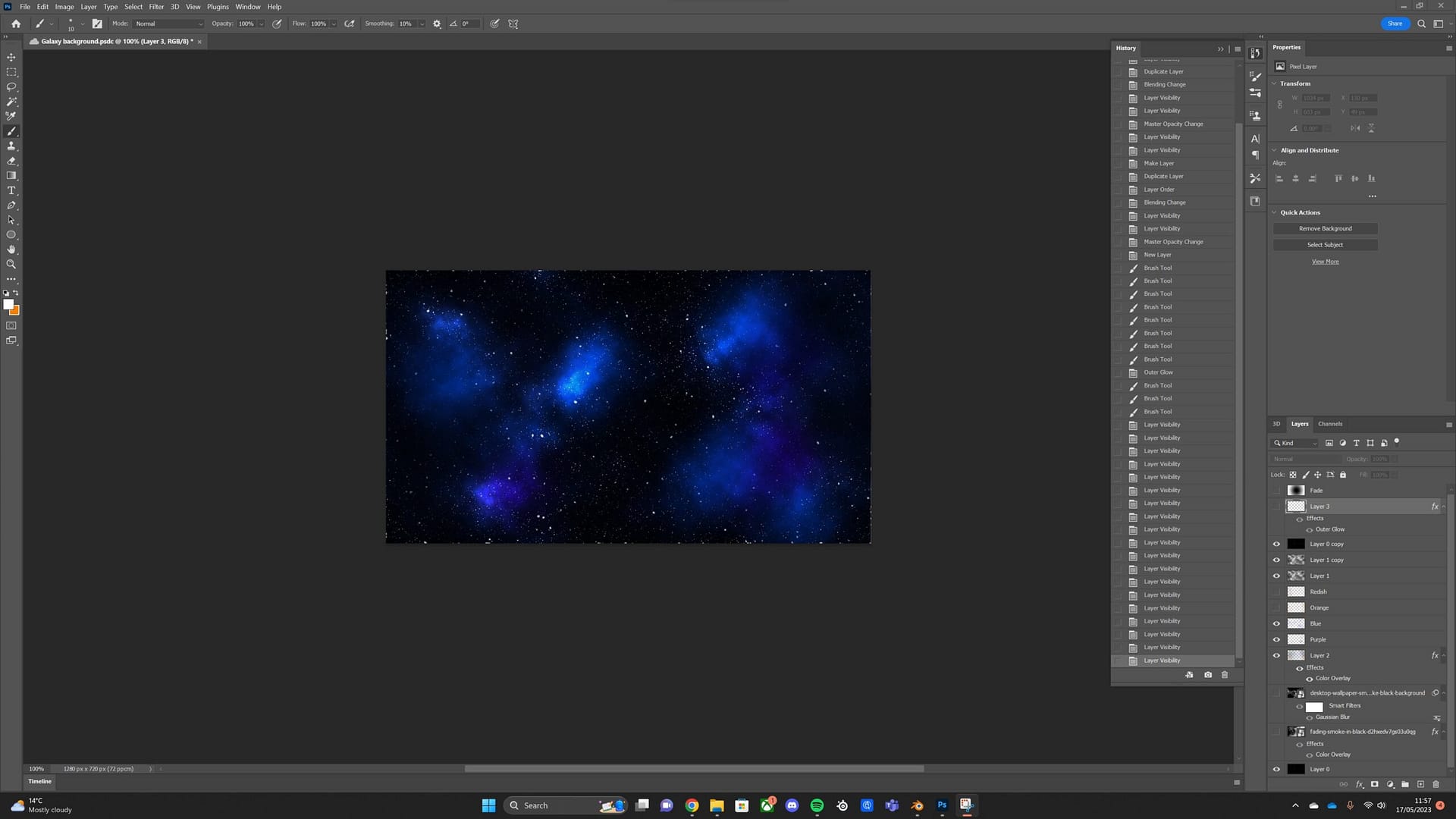This screenshot has width=1456, height=819.
Task: Open the View More link under Quick Actions
Action: point(1325,261)
